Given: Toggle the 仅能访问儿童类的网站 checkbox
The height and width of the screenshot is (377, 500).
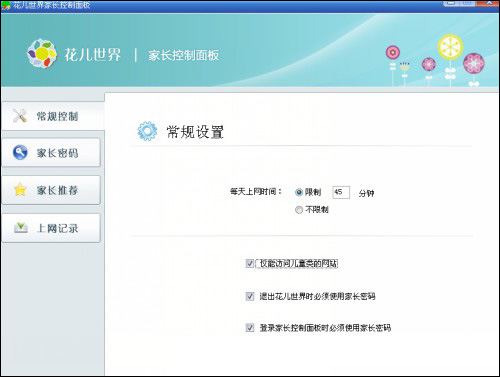Looking at the screenshot, I should coord(250,264).
